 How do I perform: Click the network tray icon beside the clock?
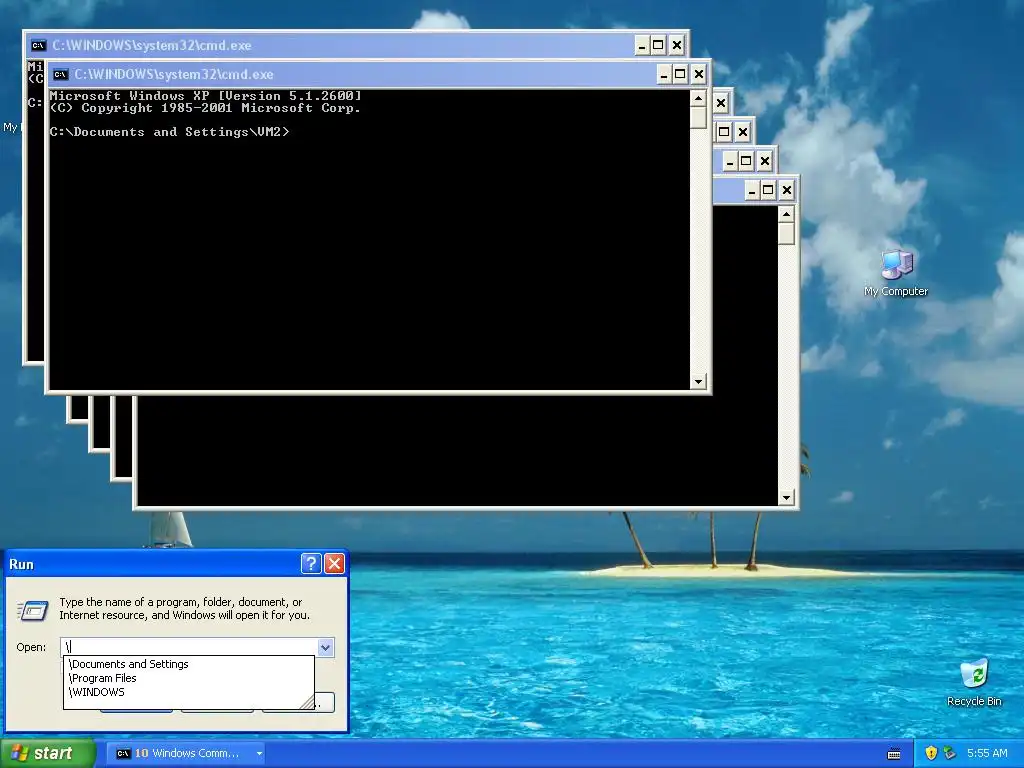(x=950, y=753)
